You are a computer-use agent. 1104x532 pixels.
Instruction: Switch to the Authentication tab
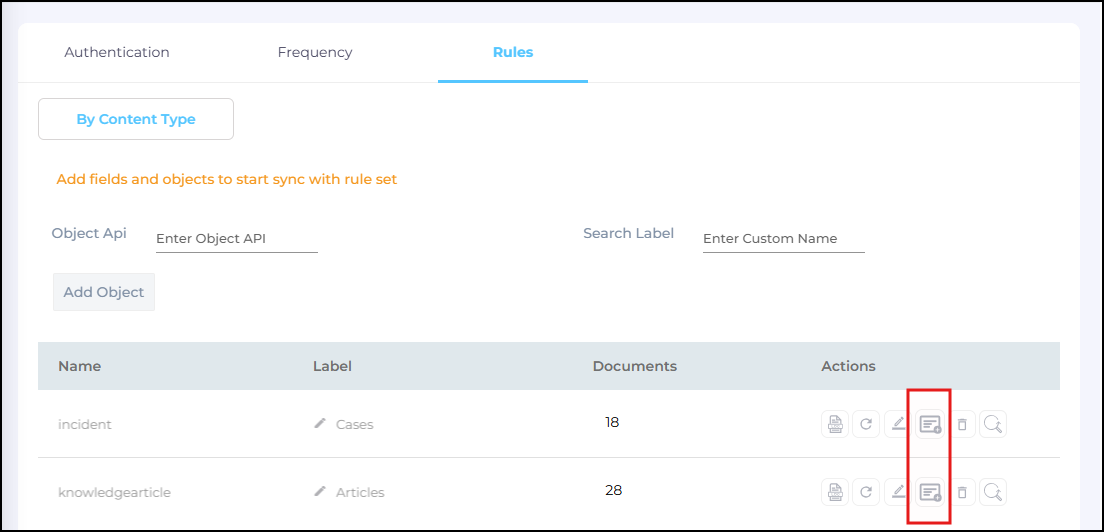tap(117, 52)
